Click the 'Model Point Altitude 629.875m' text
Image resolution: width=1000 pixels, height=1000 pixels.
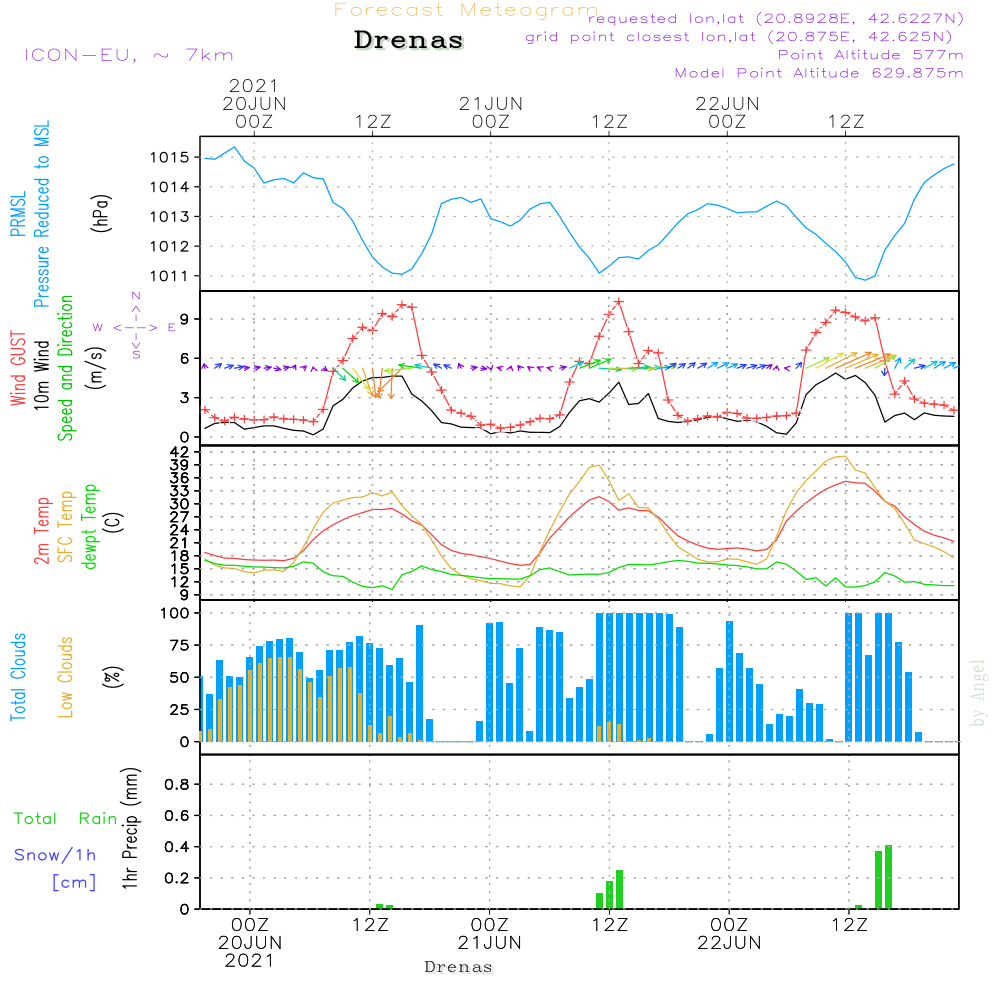click(x=819, y=73)
